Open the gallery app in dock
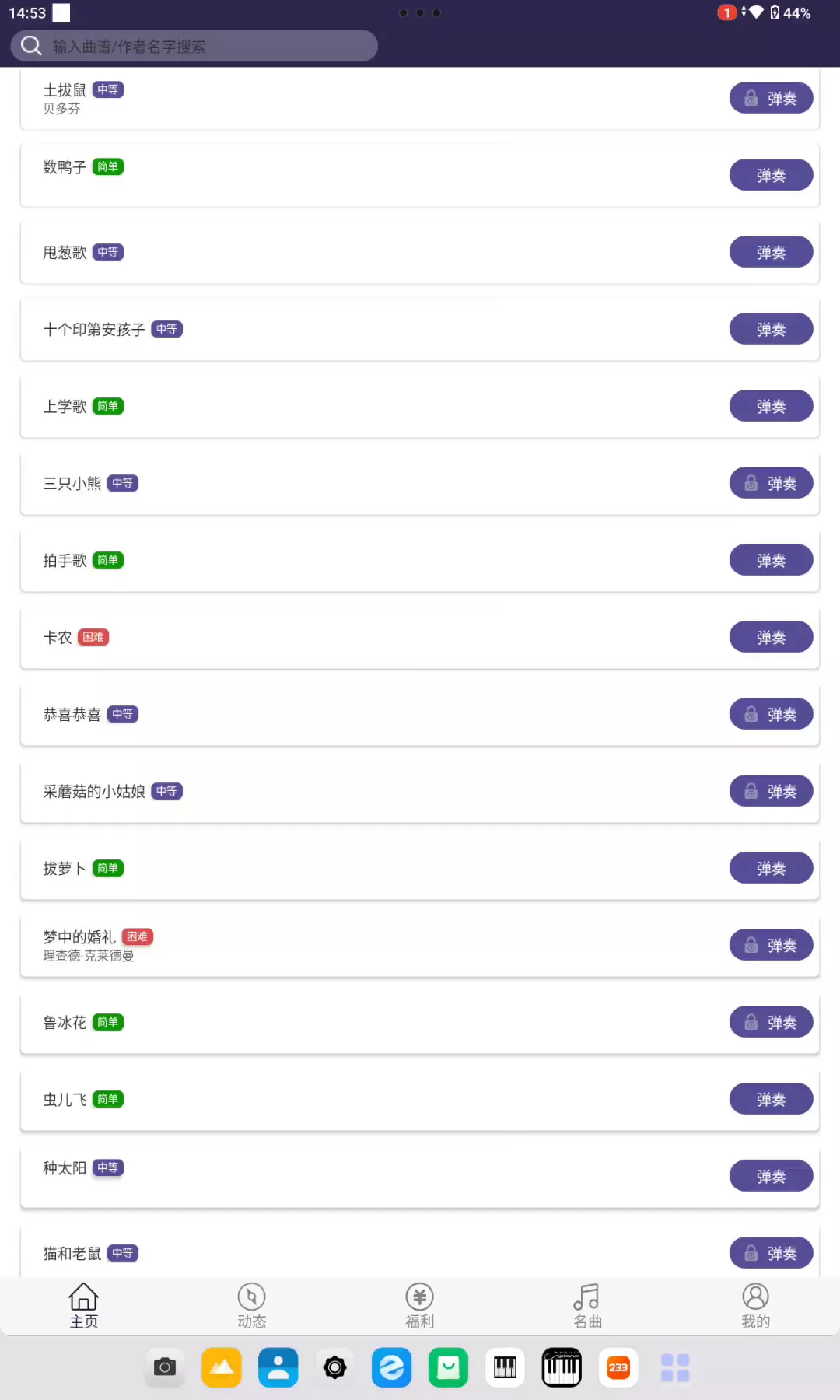Image resolution: width=840 pixels, height=1400 pixels. tap(222, 1367)
